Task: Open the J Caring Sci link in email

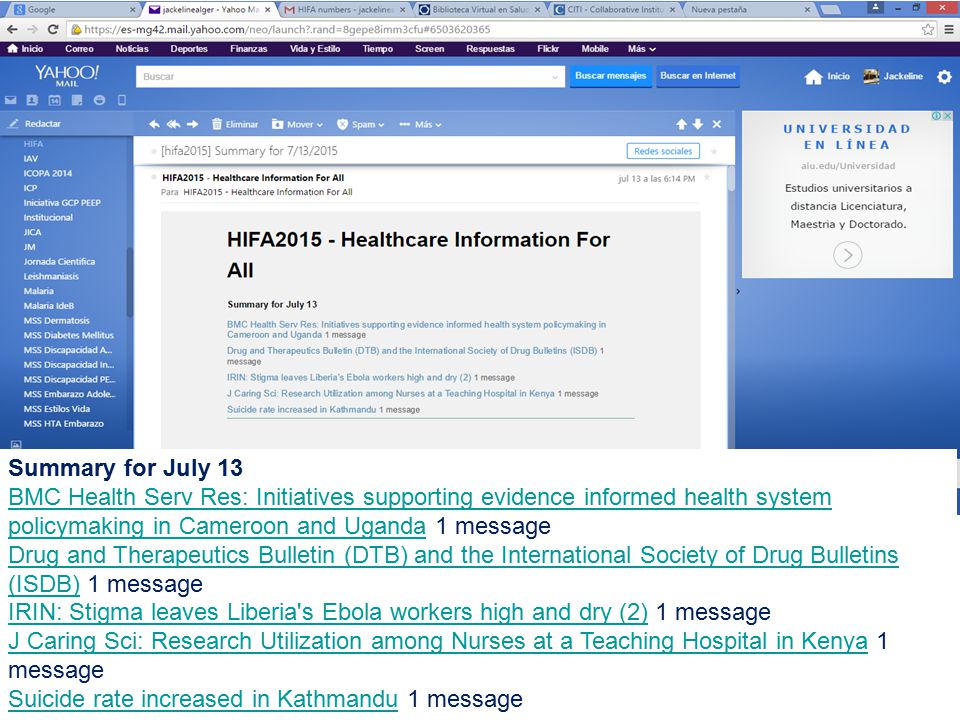Action: click(391, 394)
